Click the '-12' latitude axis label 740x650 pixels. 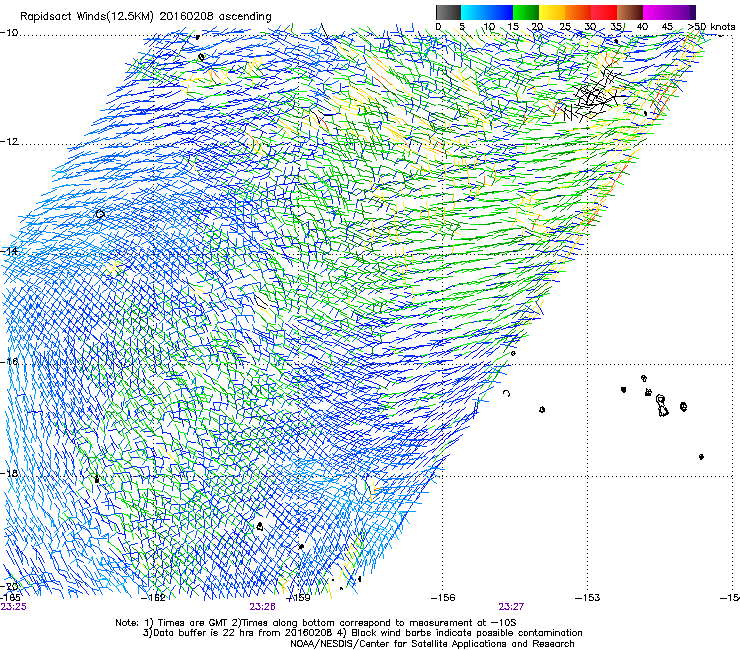(9, 142)
